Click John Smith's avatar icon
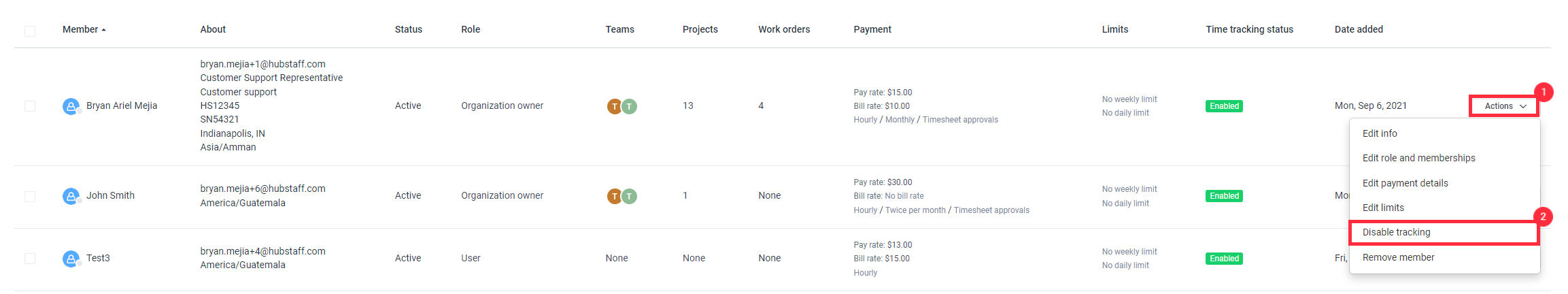 tap(71, 196)
